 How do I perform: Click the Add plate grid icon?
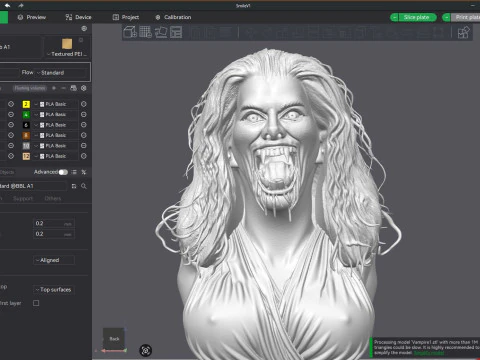coord(145,32)
